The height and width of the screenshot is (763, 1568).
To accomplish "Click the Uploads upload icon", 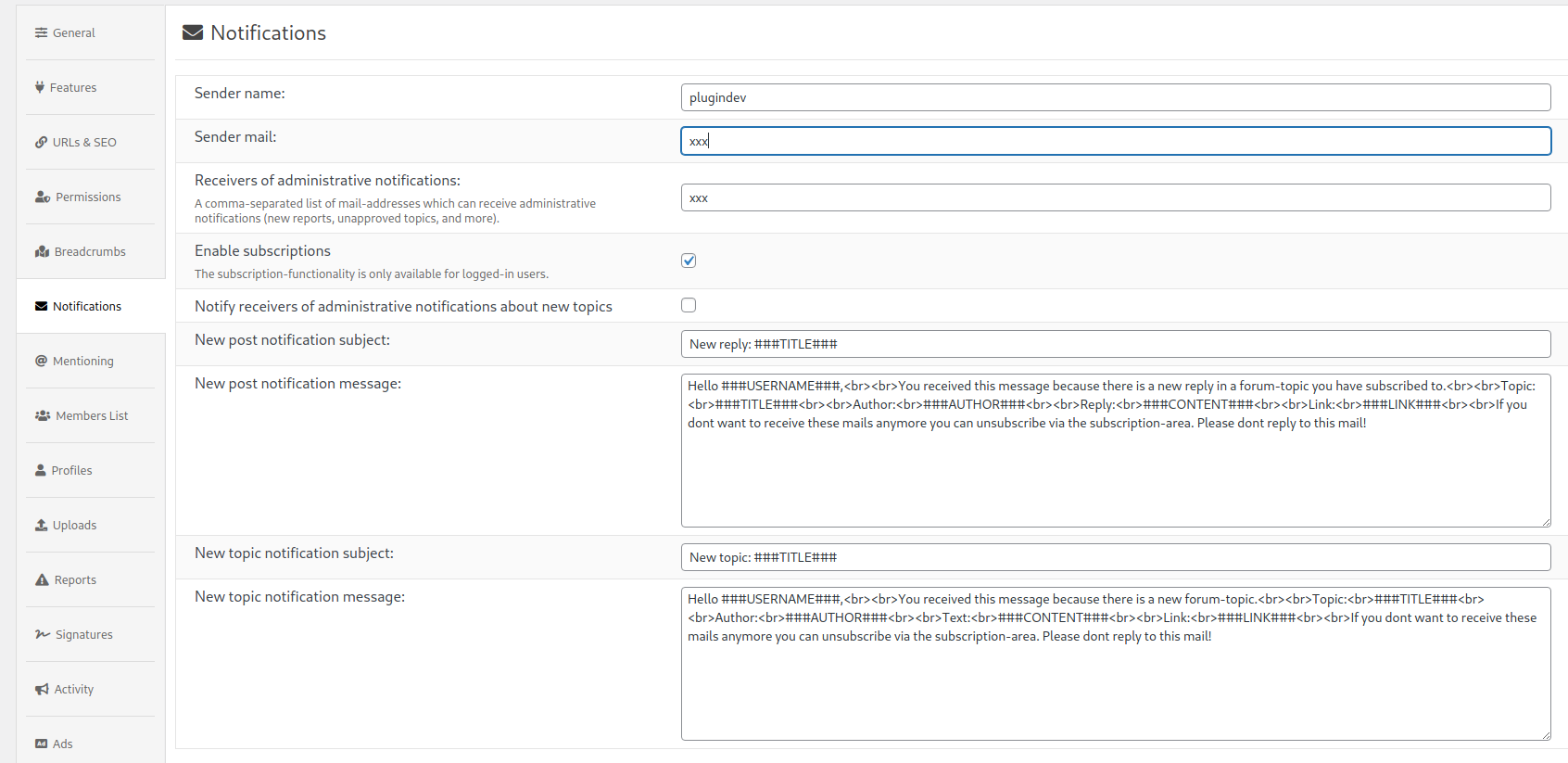I will (41, 525).
